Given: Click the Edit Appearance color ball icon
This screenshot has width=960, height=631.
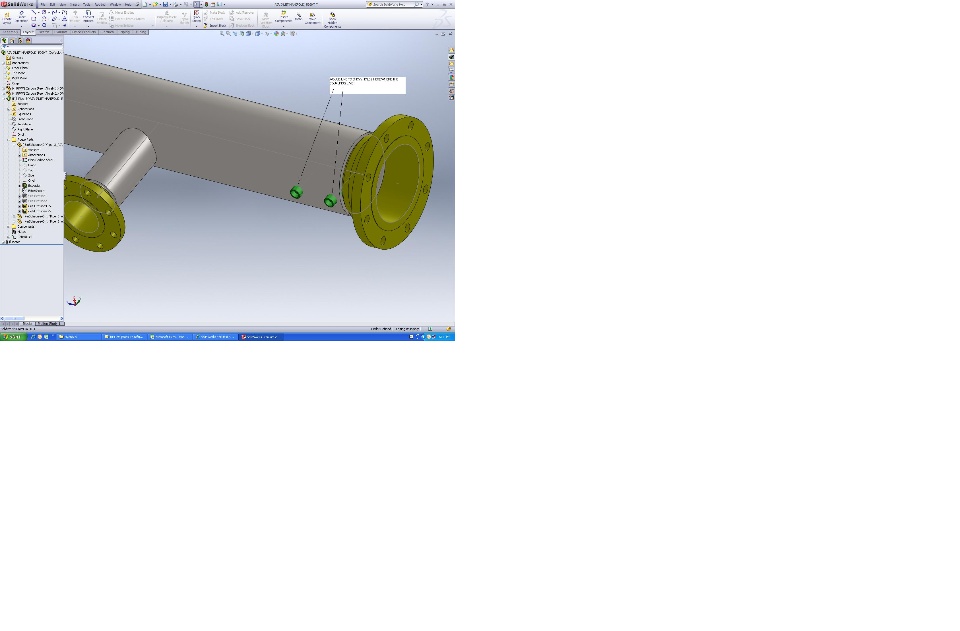Looking at the screenshot, I should [276, 34].
